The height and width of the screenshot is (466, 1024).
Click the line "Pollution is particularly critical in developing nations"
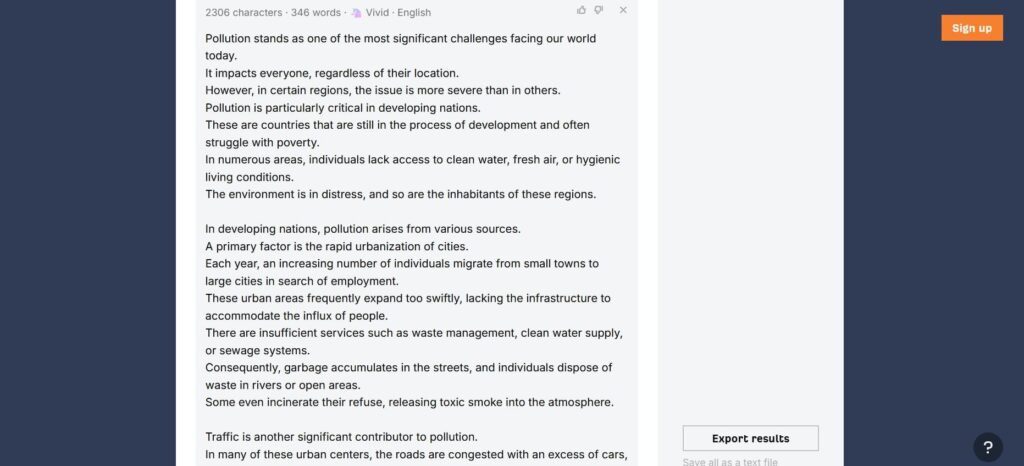click(x=343, y=107)
